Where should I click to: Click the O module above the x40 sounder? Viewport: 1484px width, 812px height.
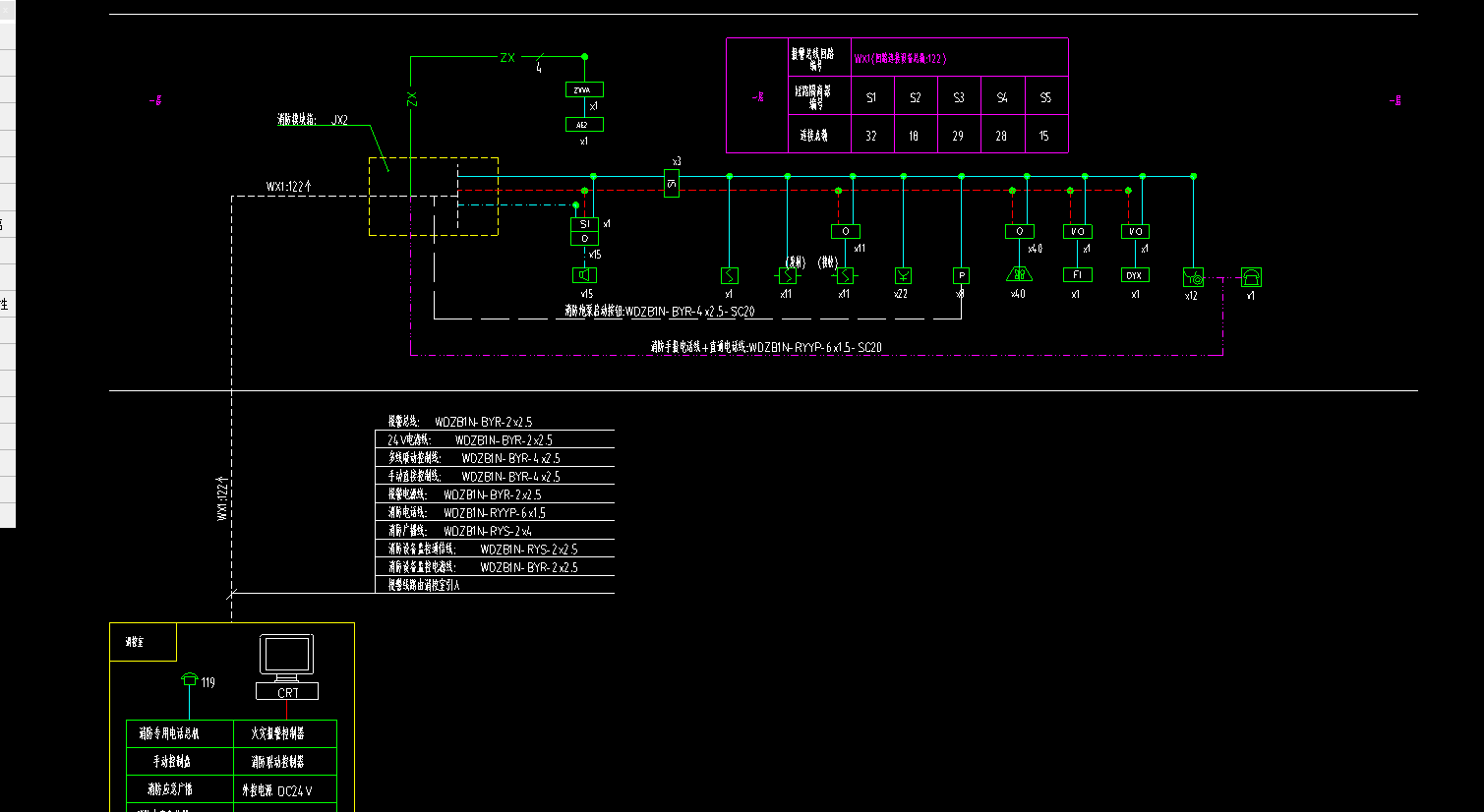tap(1020, 232)
